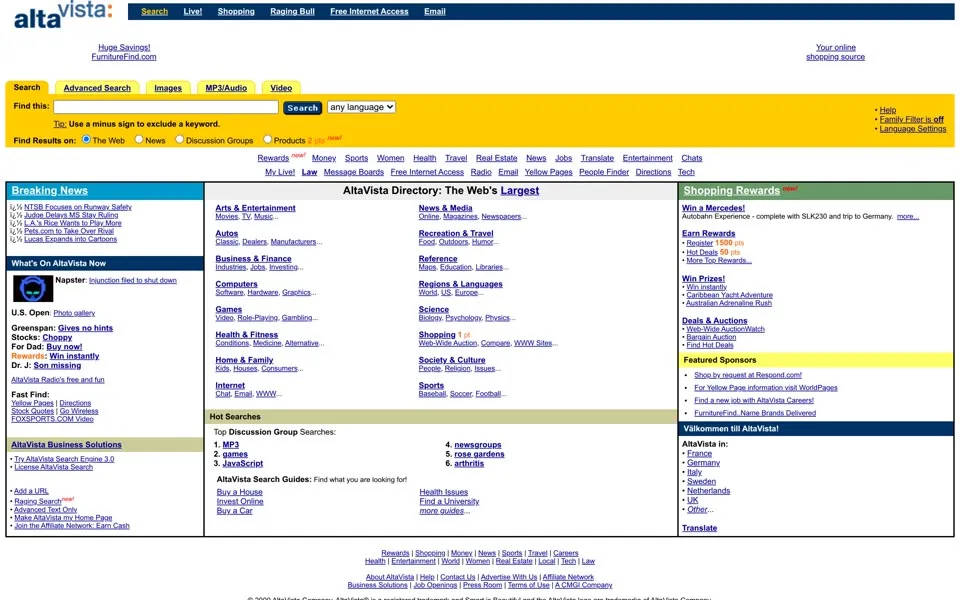
Task: Open the Buy a House guide
Action: coord(239,492)
